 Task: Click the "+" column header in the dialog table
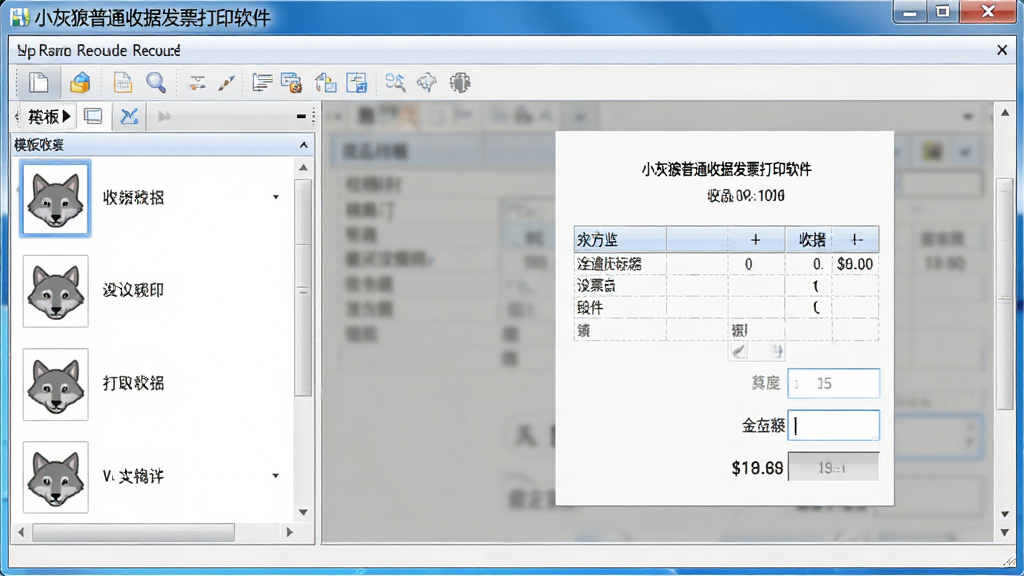[x=756, y=240]
